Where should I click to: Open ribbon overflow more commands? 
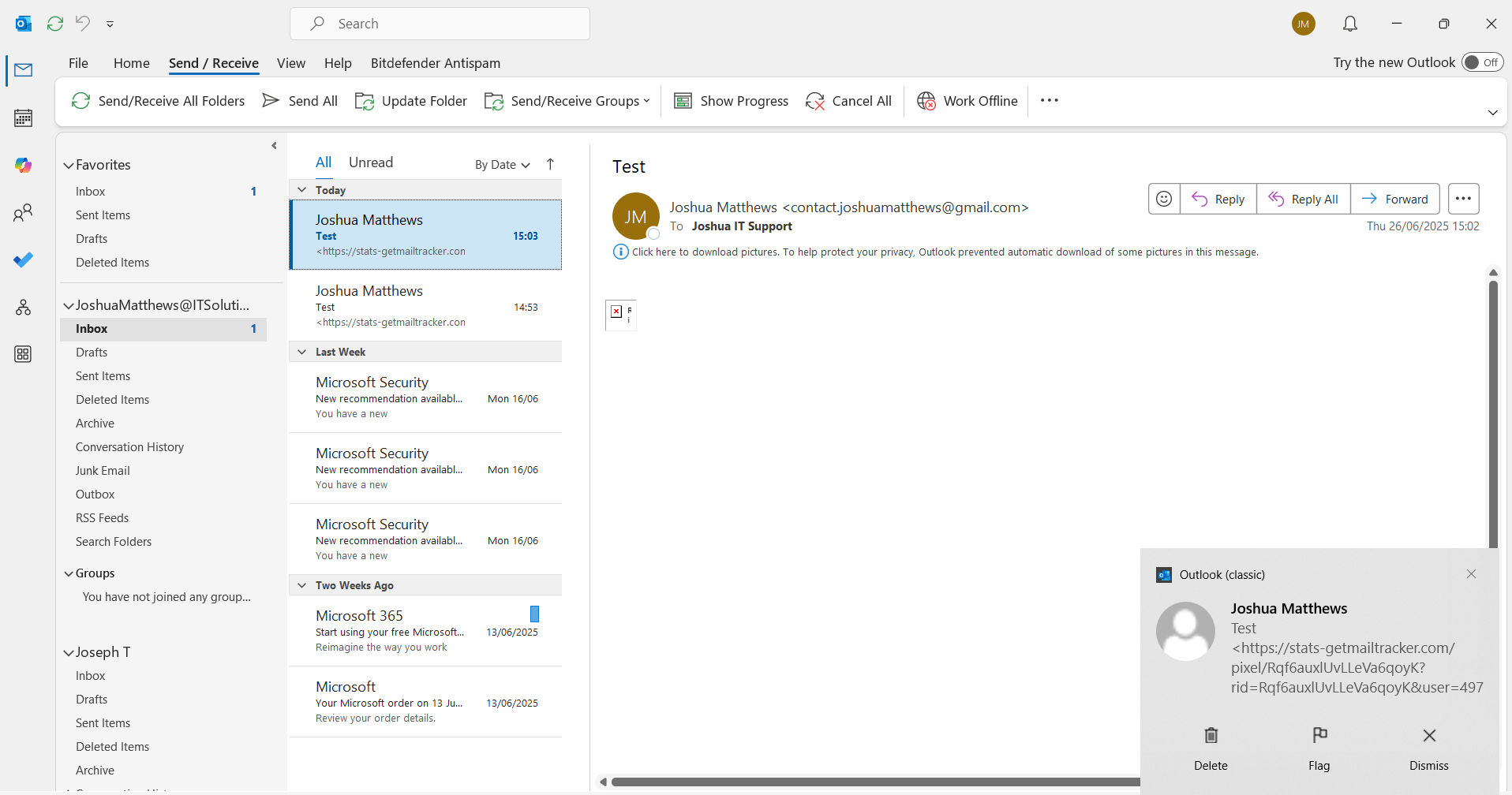click(1050, 100)
